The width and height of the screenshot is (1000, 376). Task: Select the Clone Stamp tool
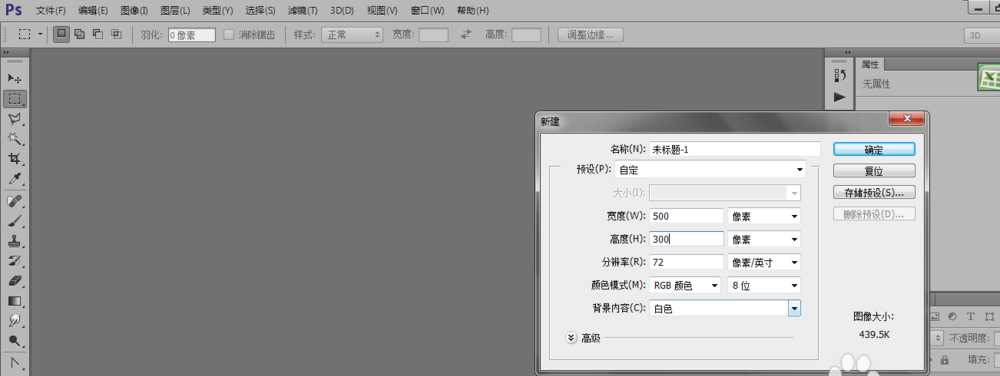click(x=15, y=241)
